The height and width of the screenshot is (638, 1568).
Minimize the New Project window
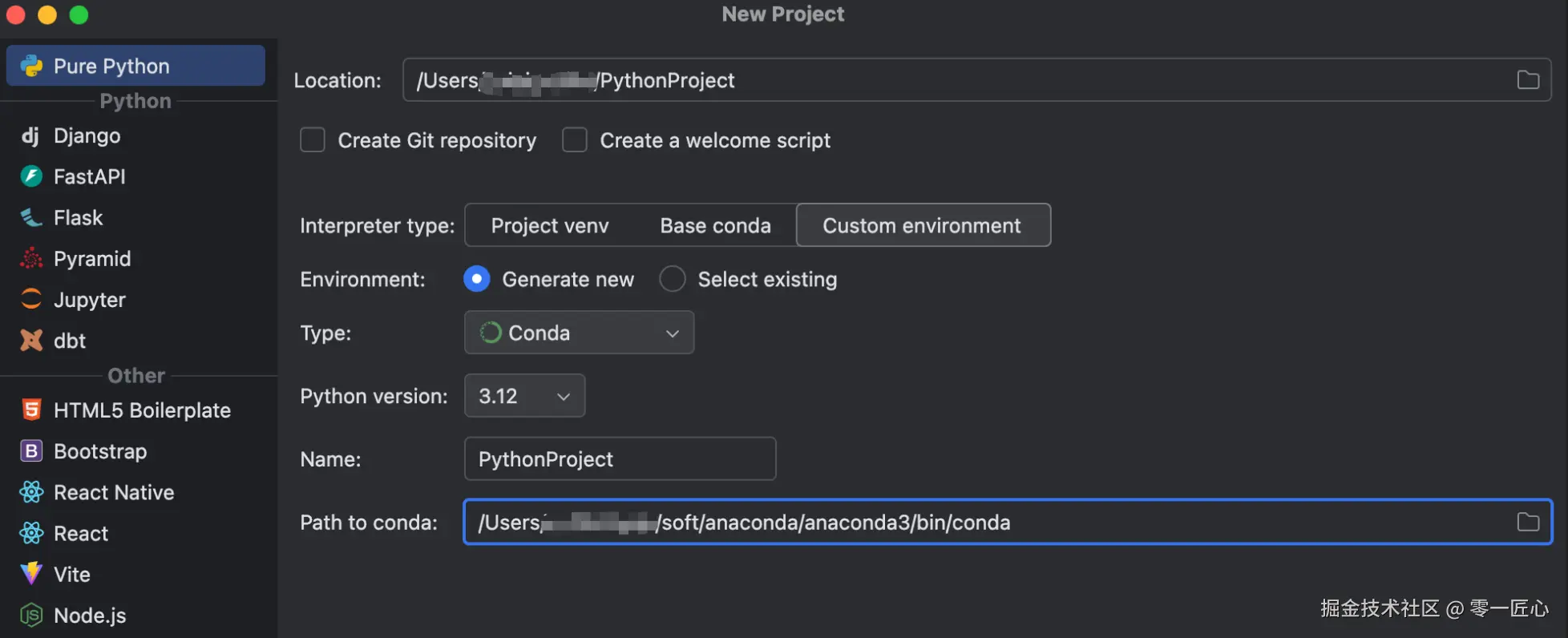point(47,14)
